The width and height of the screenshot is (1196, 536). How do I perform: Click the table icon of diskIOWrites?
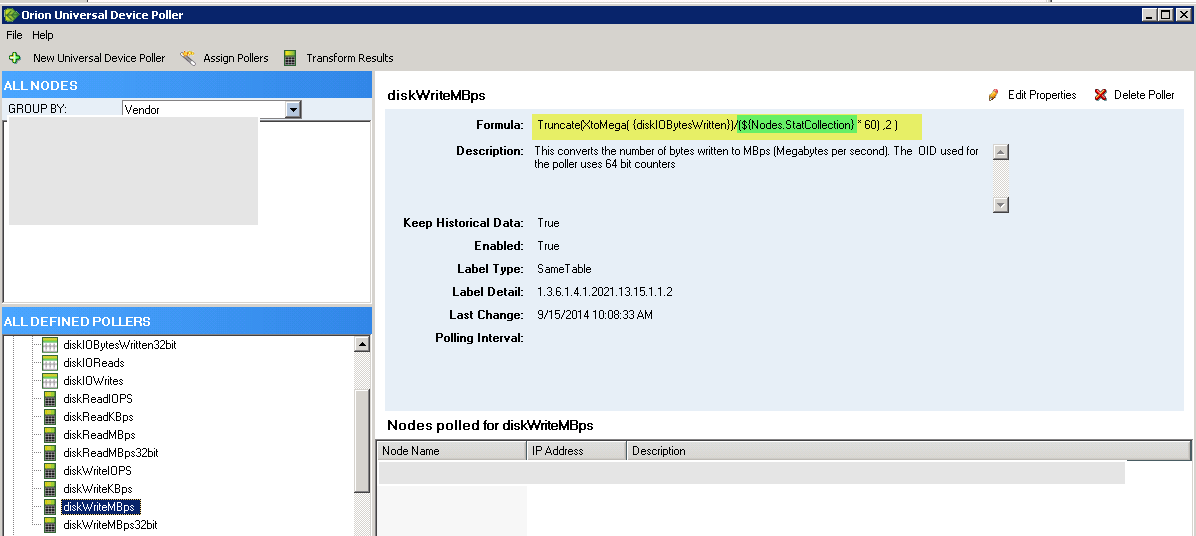[50, 380]
